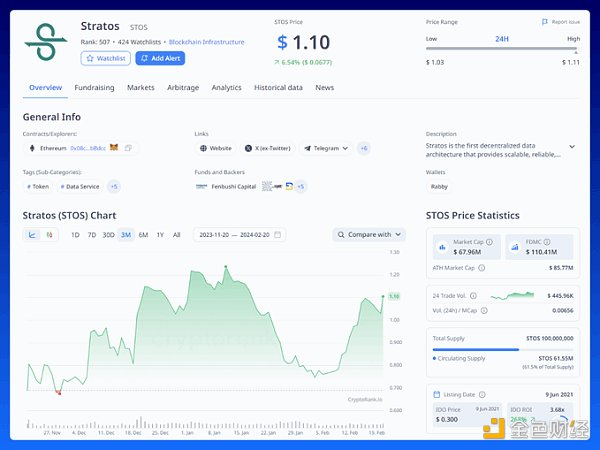Image resolution: width=600 pixels, height=450 pixels.
Task: Open the Fundraising tab
Action: [94, 88]
